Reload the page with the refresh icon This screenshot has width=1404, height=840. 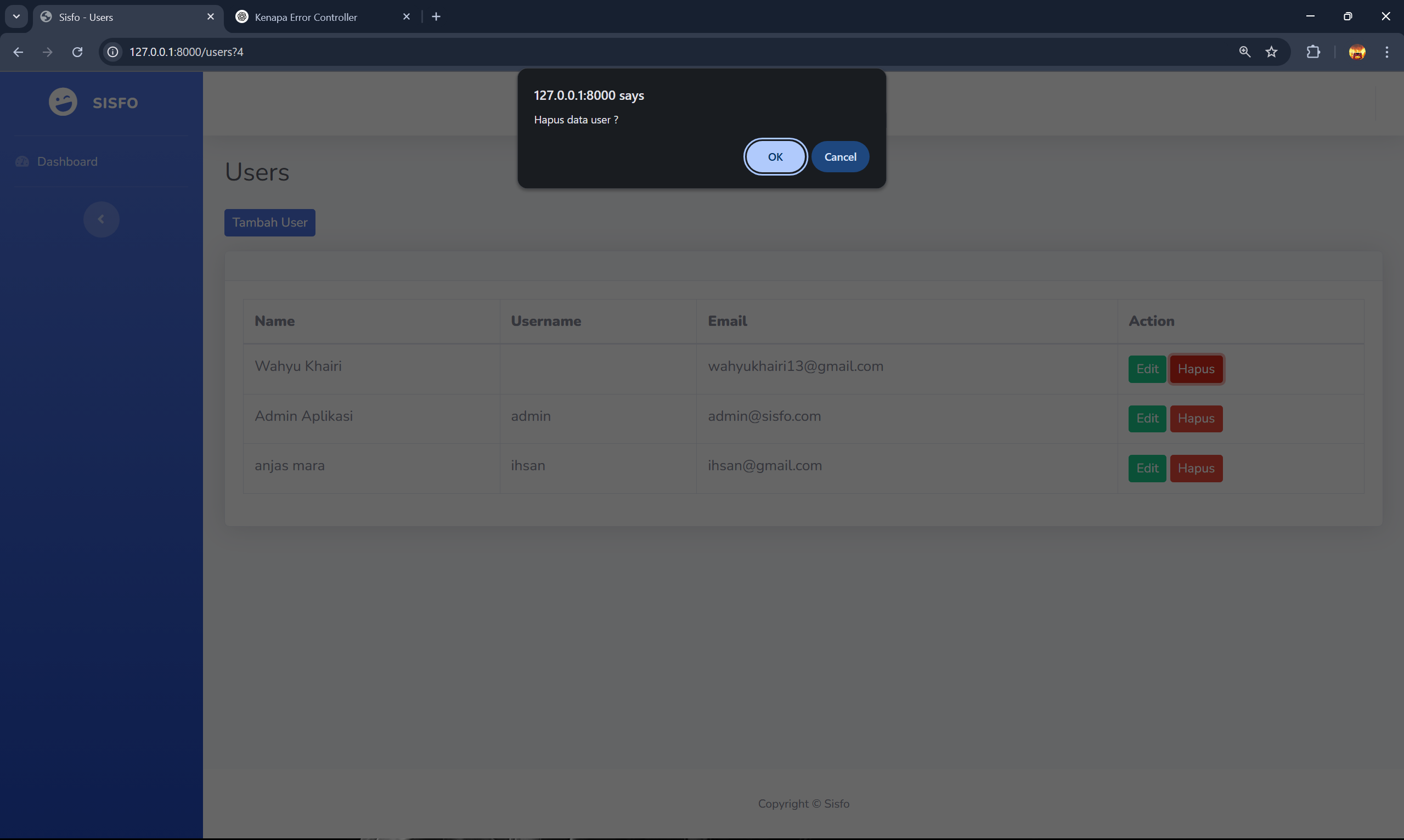(x=77, y=52)
